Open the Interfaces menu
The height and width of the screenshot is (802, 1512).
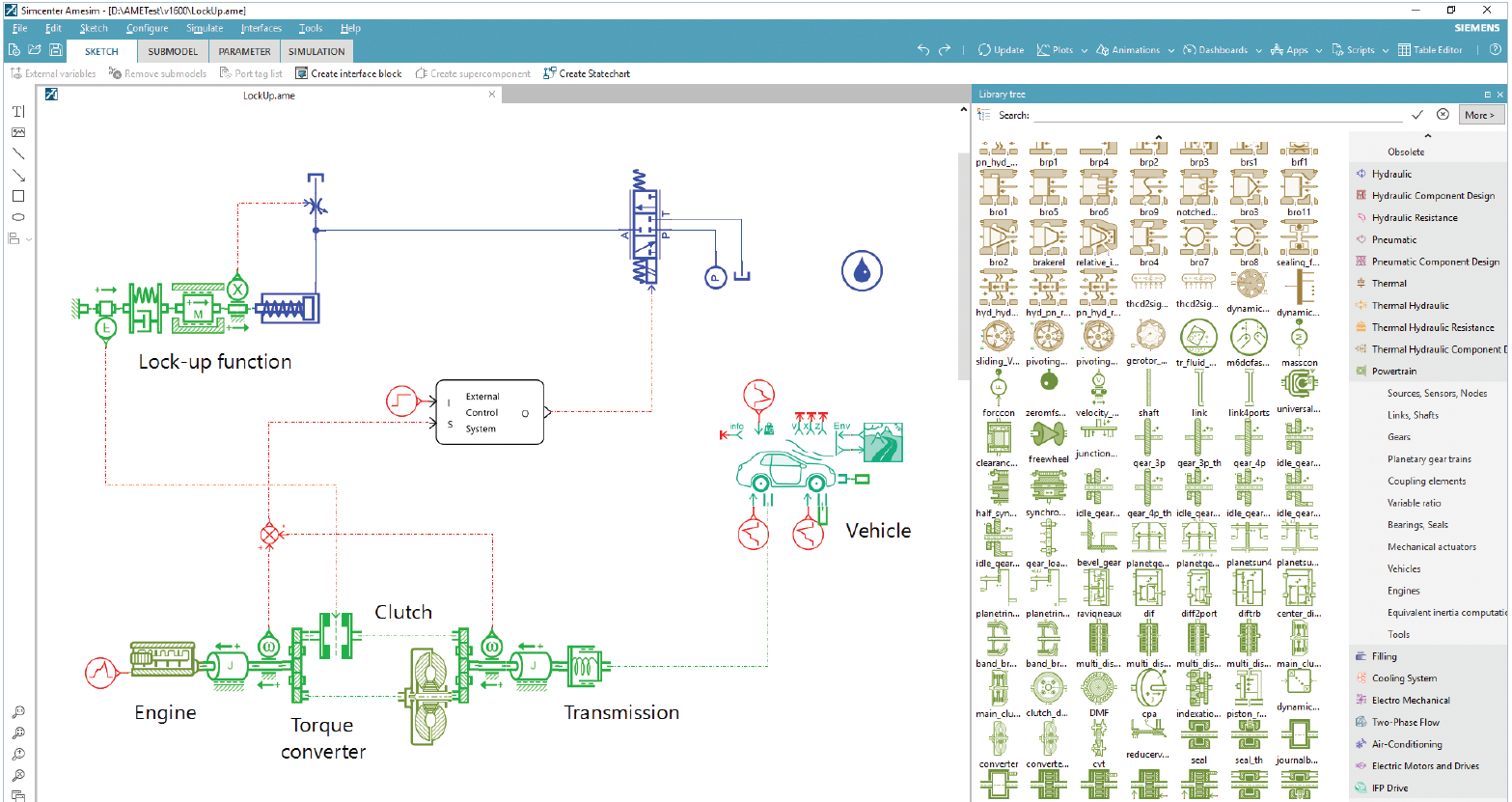coord(261,28)
